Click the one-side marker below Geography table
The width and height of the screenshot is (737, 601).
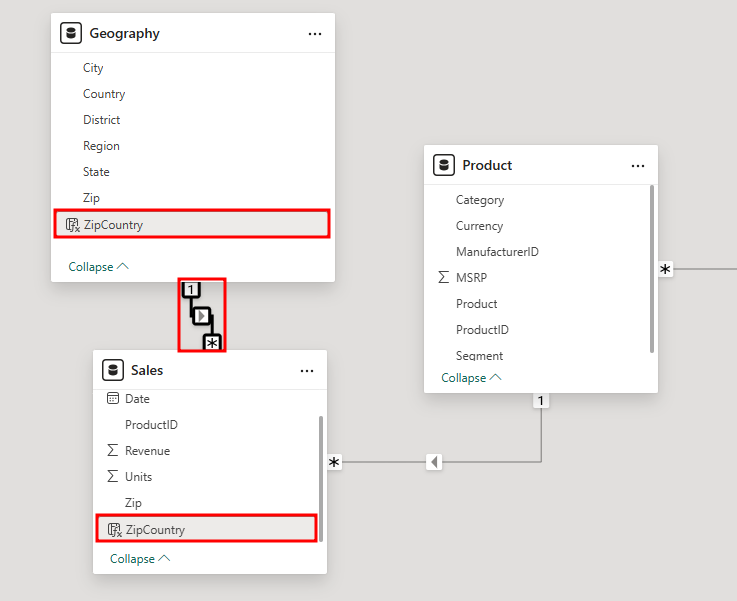point(190,289)
